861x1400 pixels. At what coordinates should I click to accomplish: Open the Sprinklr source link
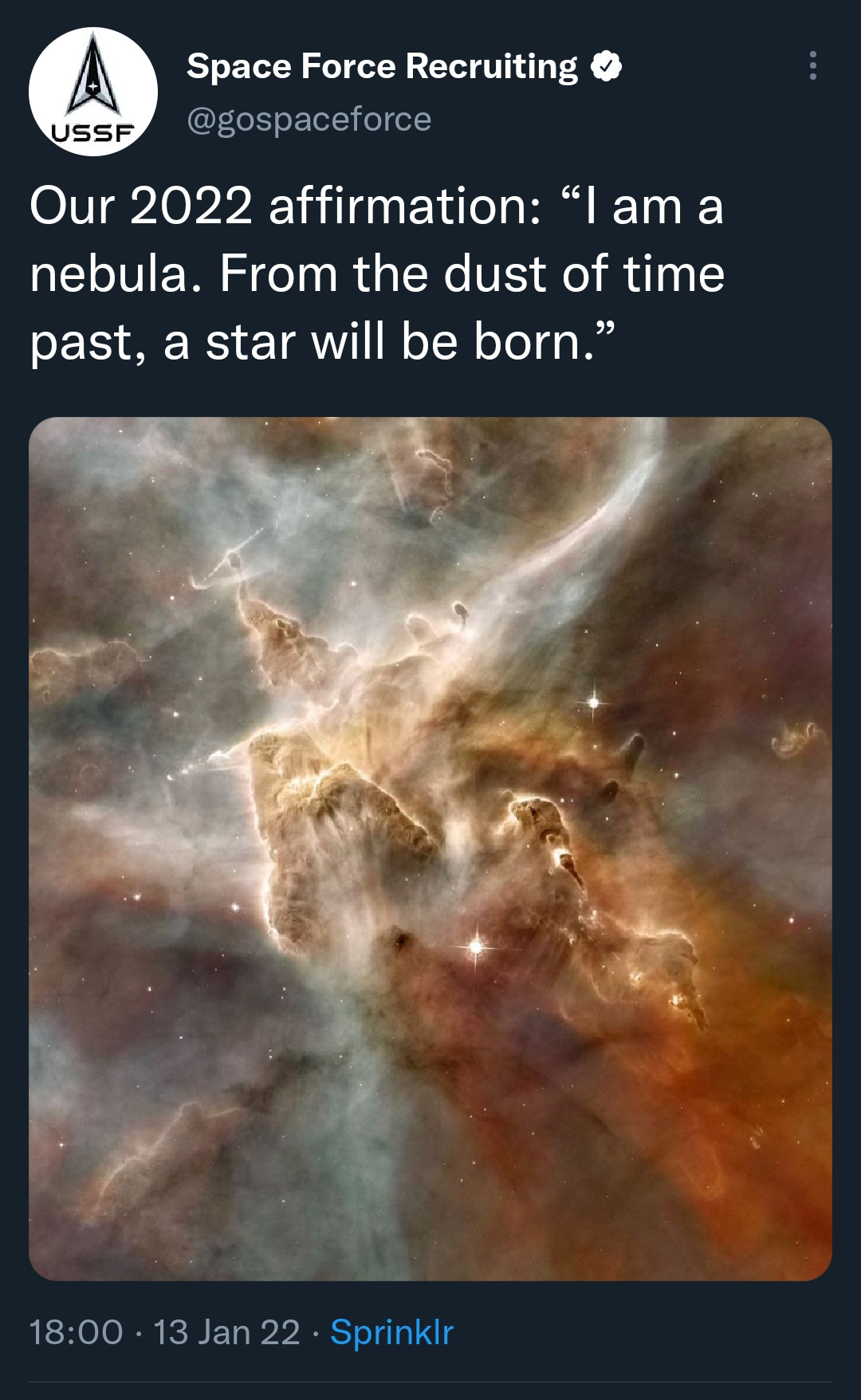[x=391, y=1332]
